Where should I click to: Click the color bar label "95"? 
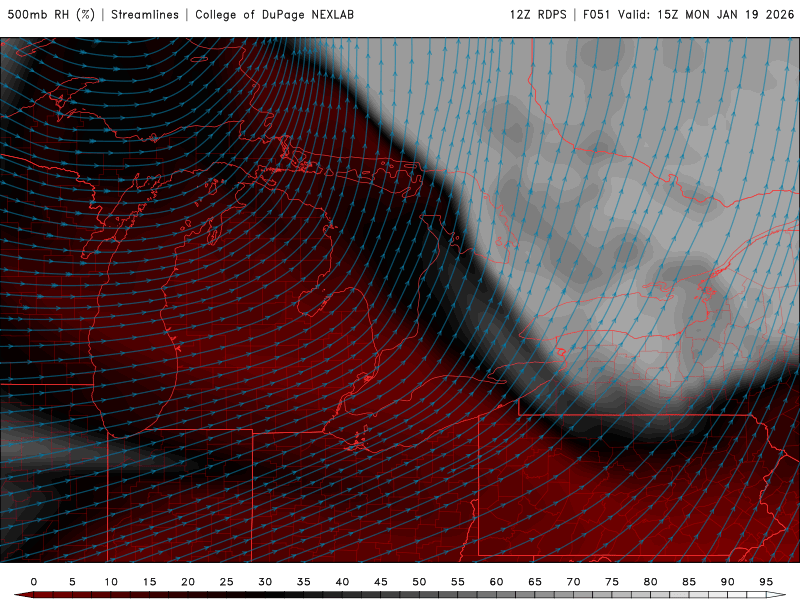coord(766,582)
